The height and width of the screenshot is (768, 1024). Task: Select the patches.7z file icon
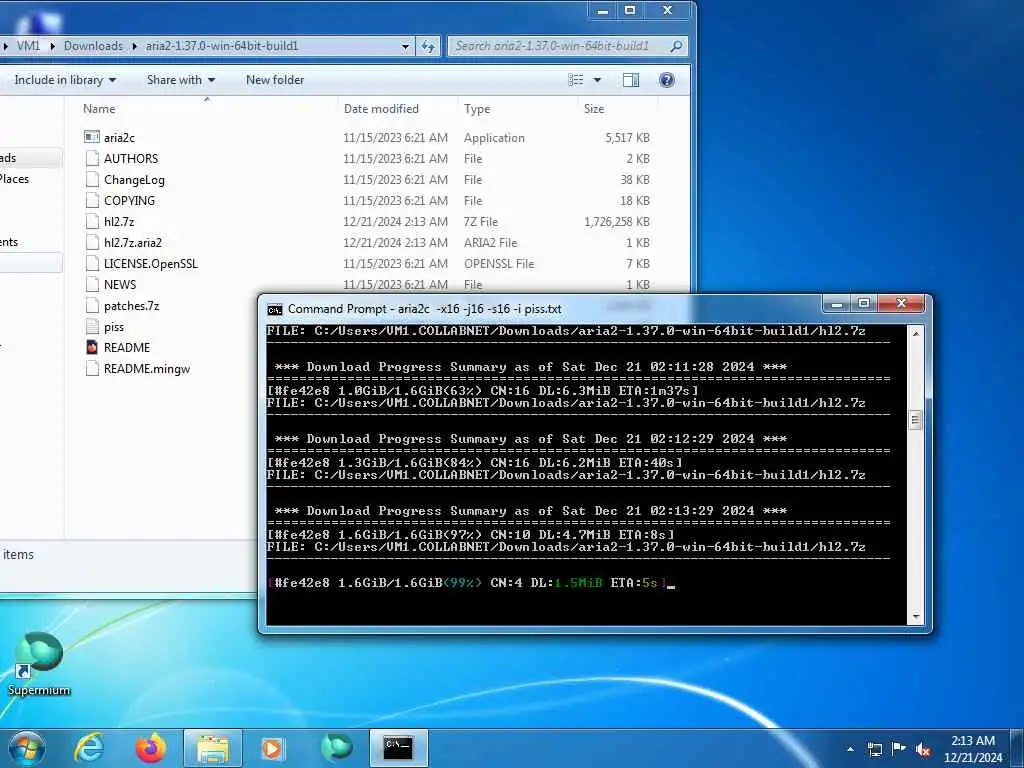click(92, 305)
